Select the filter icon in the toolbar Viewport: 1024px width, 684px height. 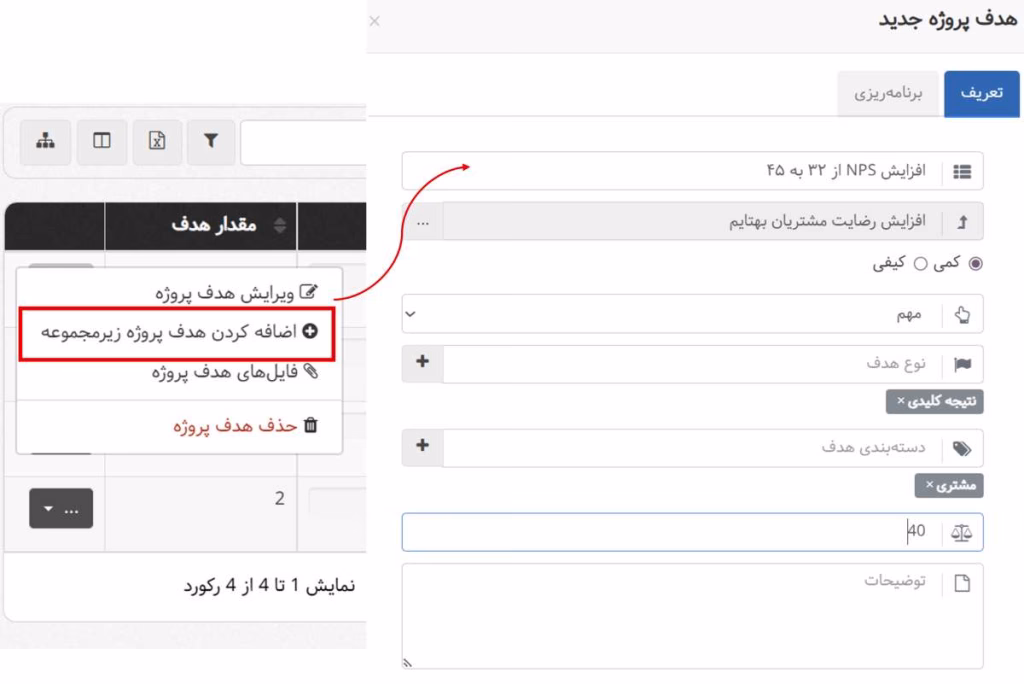[210, 141]
